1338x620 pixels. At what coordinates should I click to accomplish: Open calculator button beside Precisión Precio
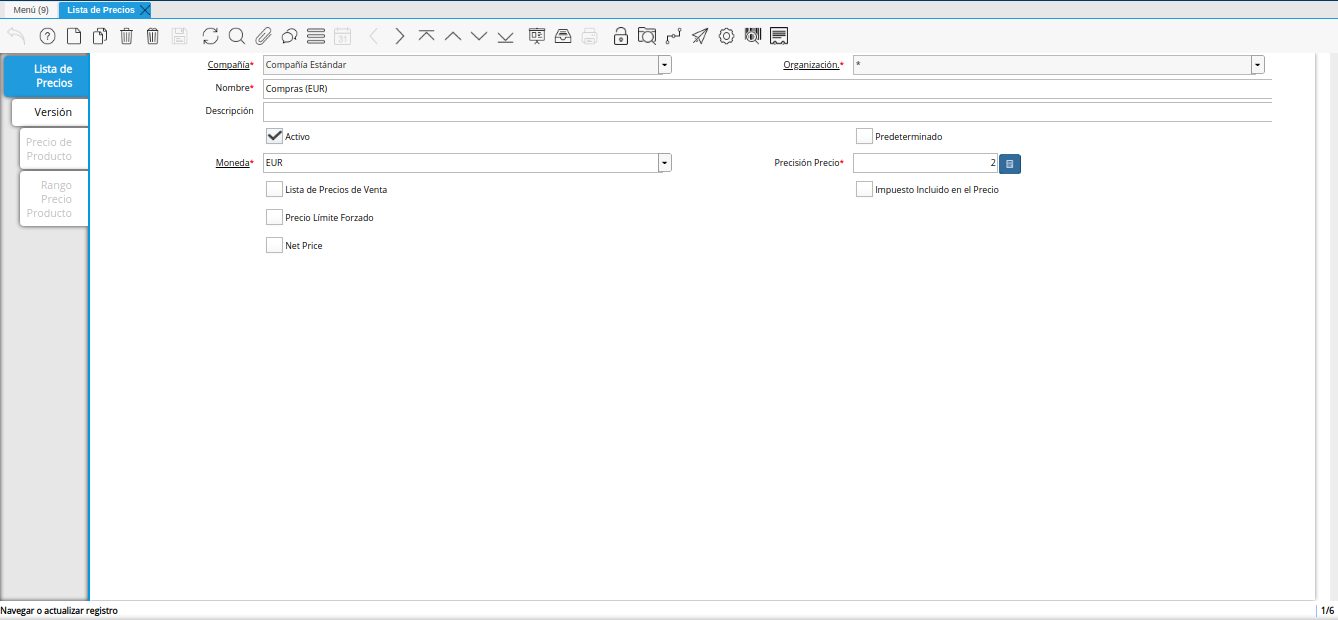pyautogui.click(x=1009, y=163)
